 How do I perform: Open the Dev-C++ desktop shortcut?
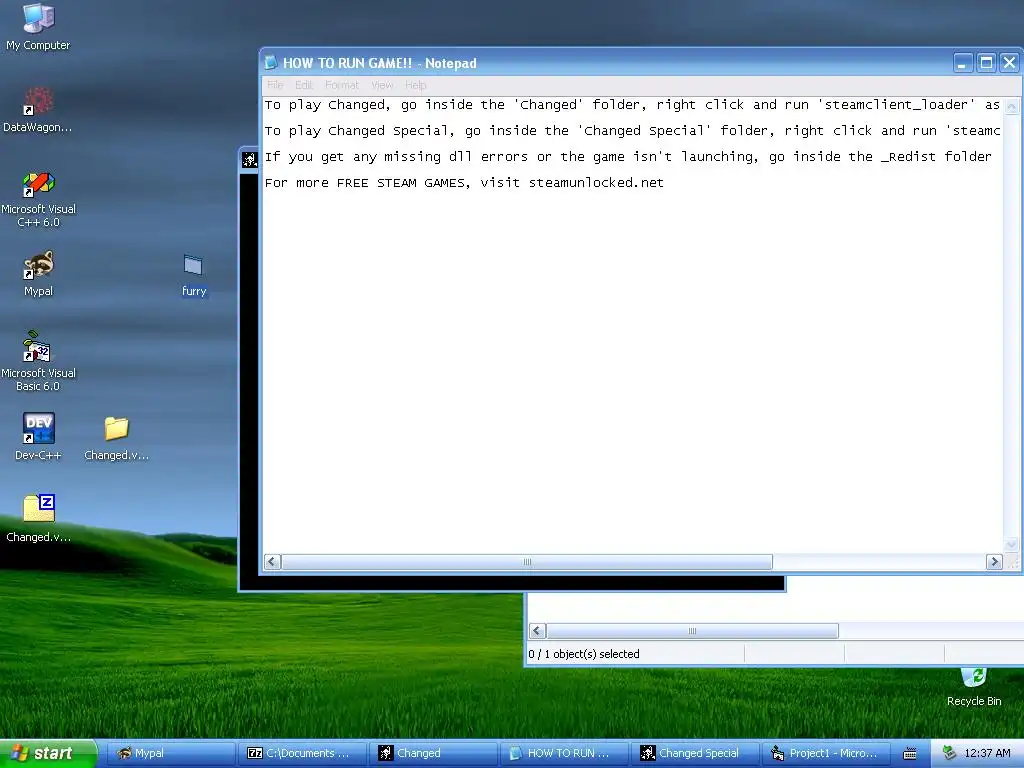pyautogui.click(x=38, y=436)
